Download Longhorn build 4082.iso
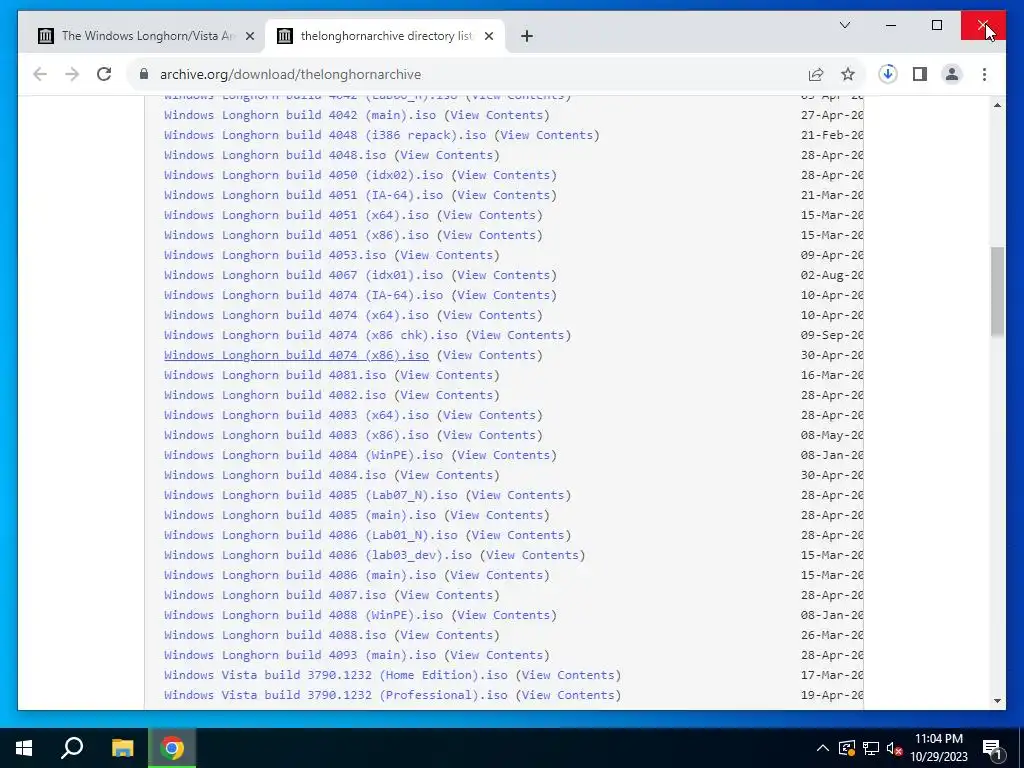The image size is (1024, 768). (x=275, y=395)
